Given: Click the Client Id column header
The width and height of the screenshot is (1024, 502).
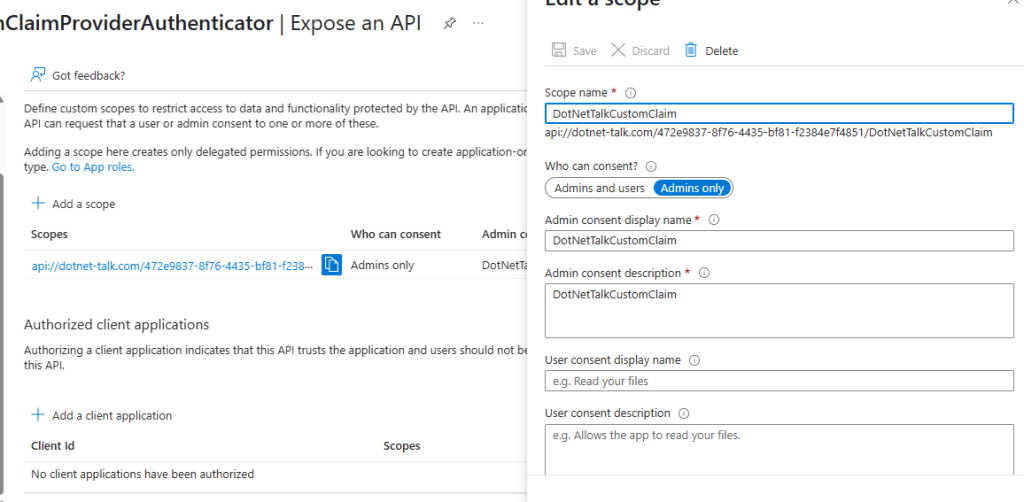Looking at the screenshot, I should (x=52, y=446).
